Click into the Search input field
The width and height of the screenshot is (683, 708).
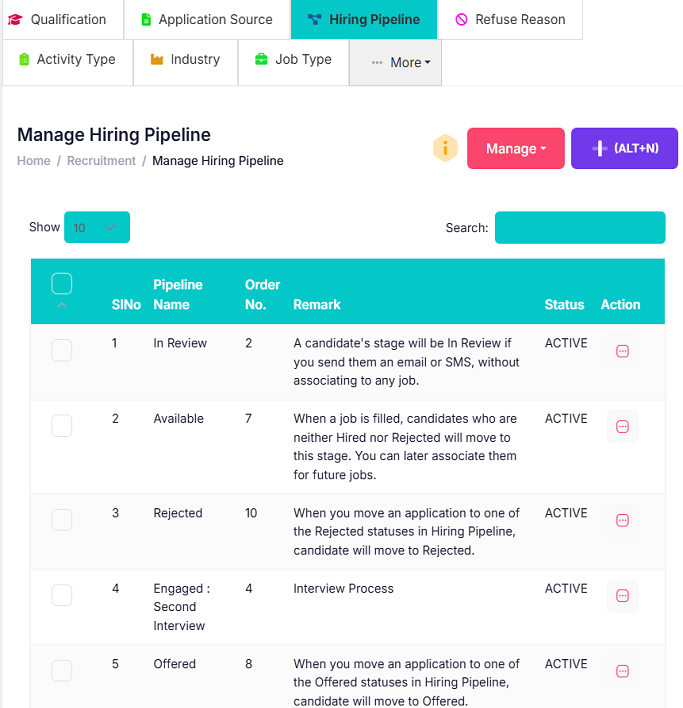pyautogui.click(x=580, y=228)
